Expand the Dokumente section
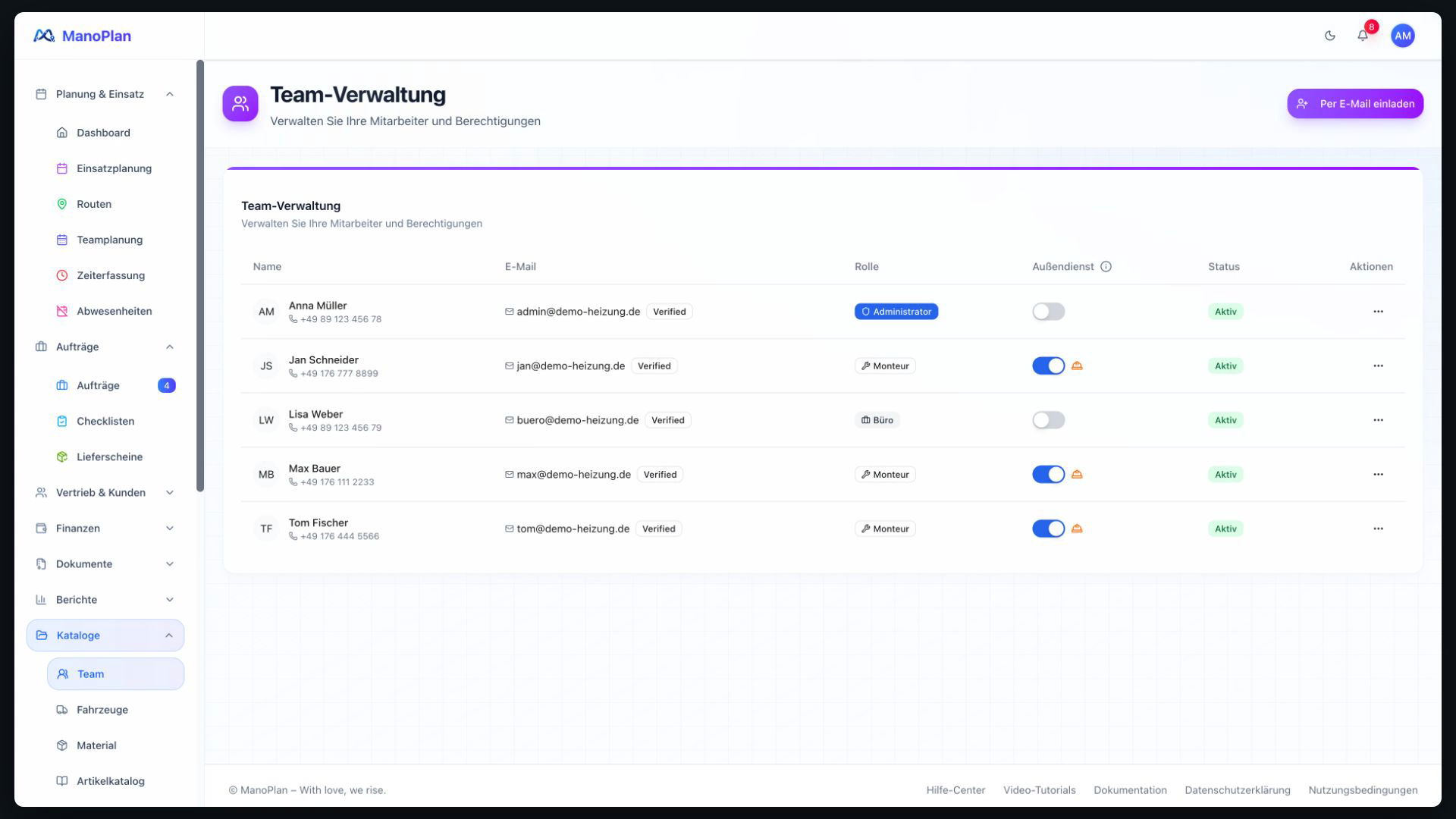 click(105, 564)
